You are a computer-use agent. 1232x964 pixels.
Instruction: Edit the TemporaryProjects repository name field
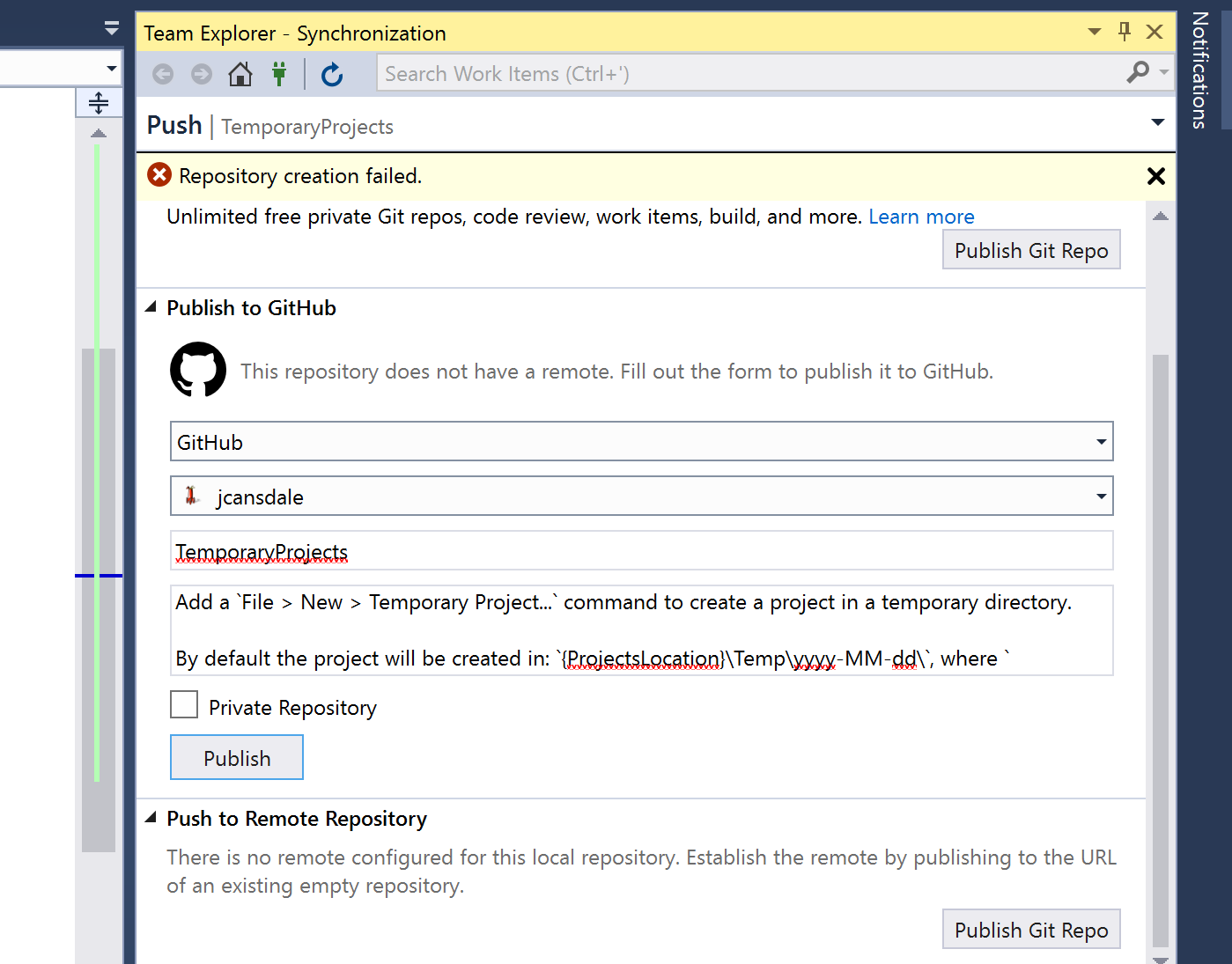point(641,550)
